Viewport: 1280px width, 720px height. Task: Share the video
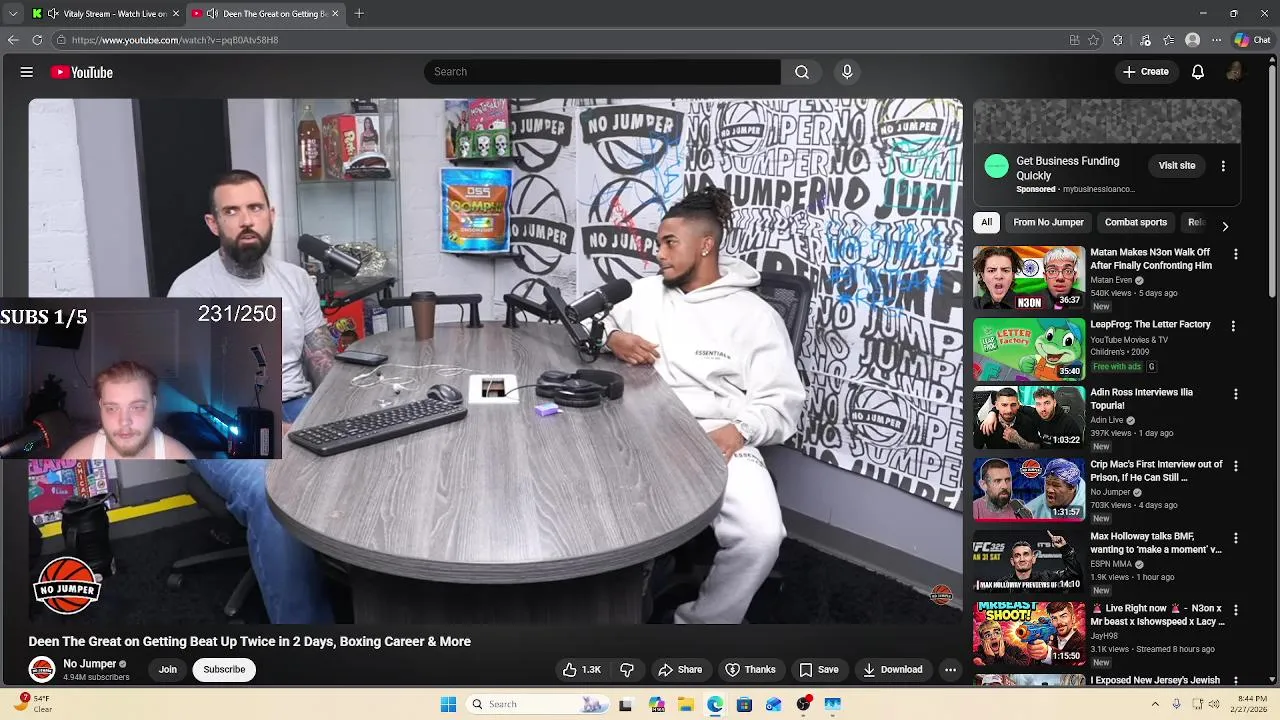[x=680, y=670]
